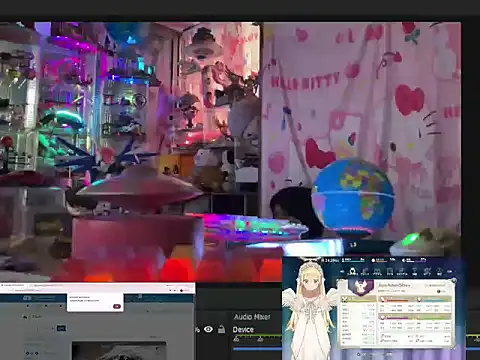Click the right arrow of game menu row
Viewport: 480px width, 360px height.
[449, 272]
